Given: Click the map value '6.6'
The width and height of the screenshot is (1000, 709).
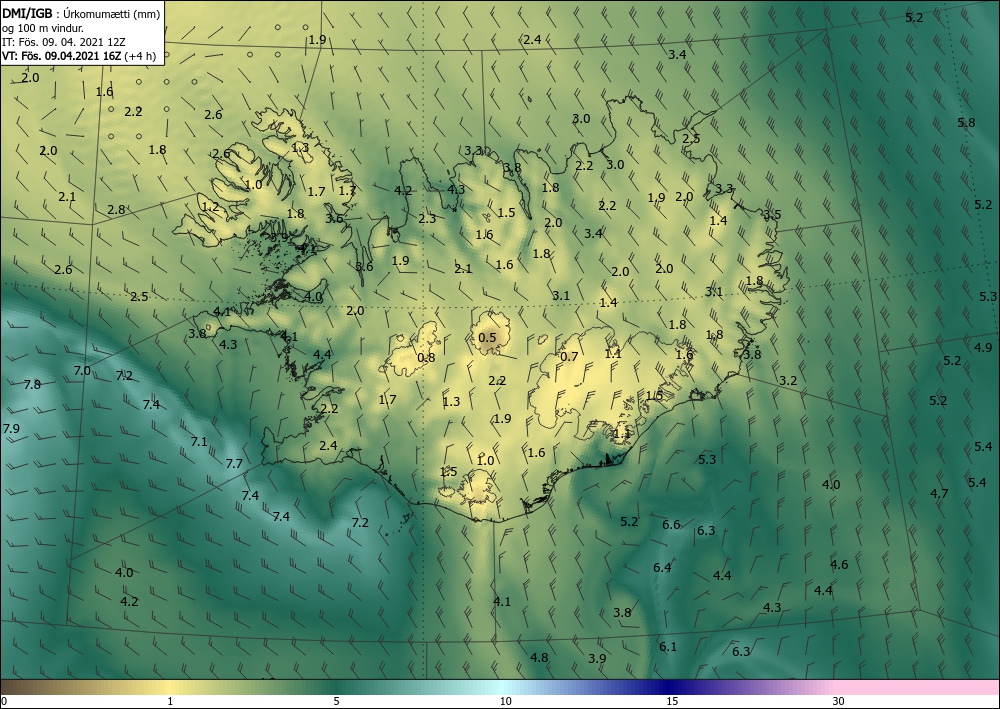Looking at the screenshot, I should pos(671,525).
